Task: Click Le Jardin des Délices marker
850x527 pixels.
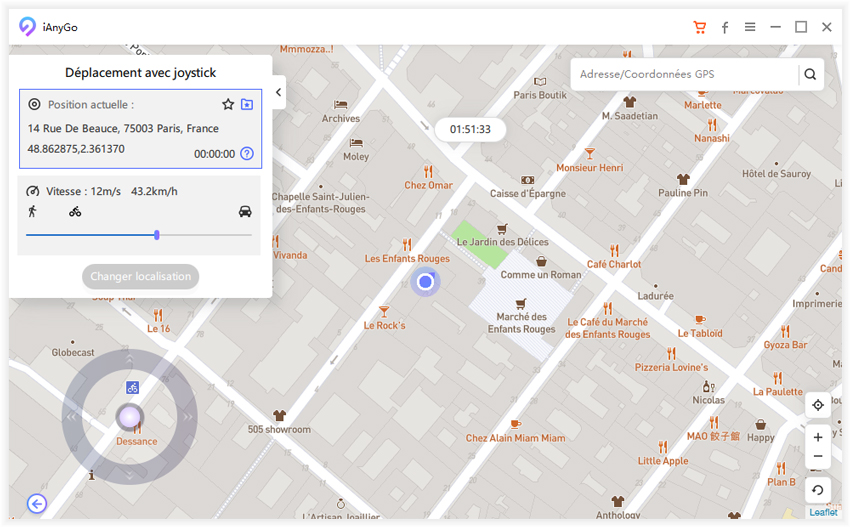Action: coord(503,229)
